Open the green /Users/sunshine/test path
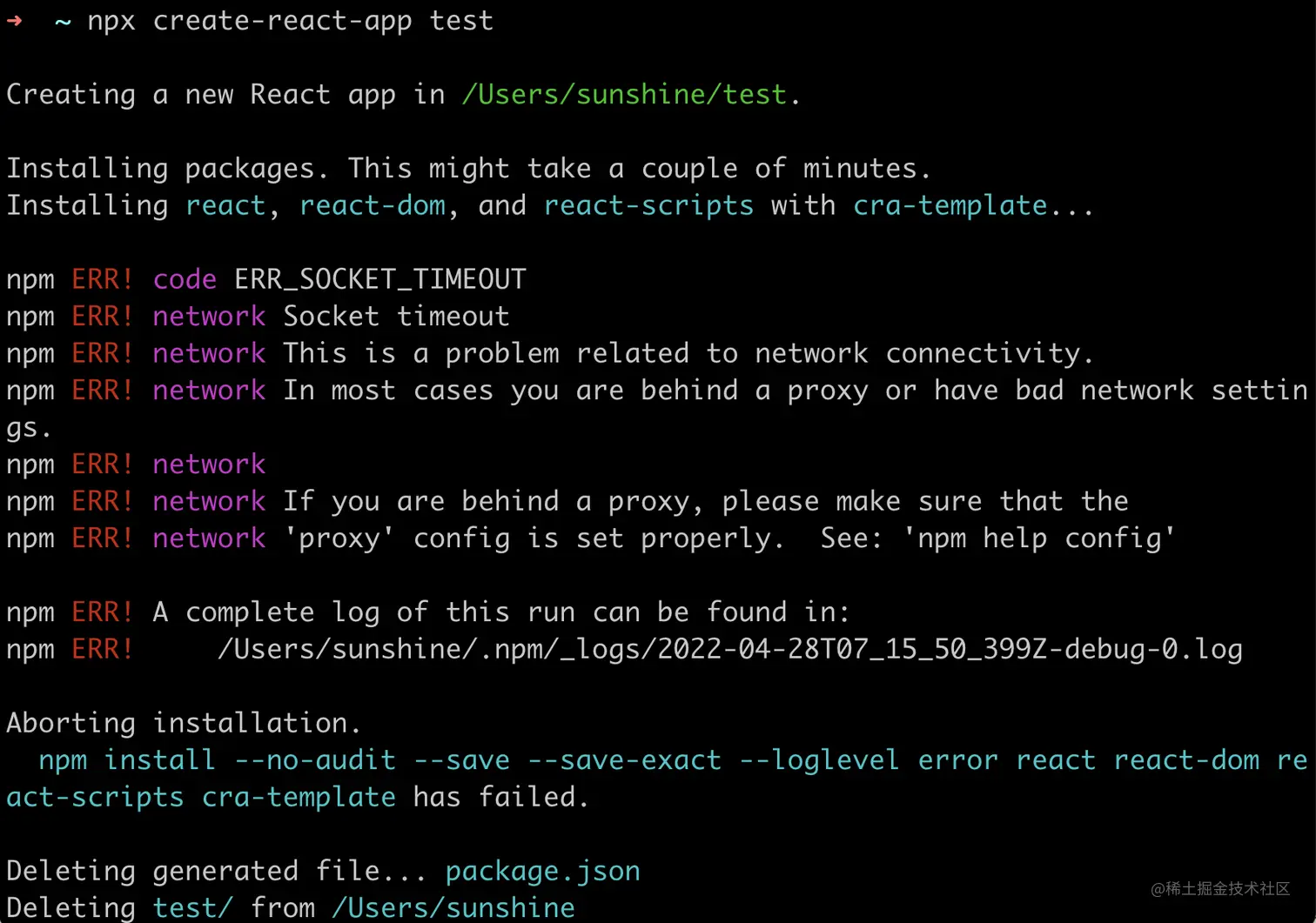This screenshot has width=1316, height=923. pos(623,94)
